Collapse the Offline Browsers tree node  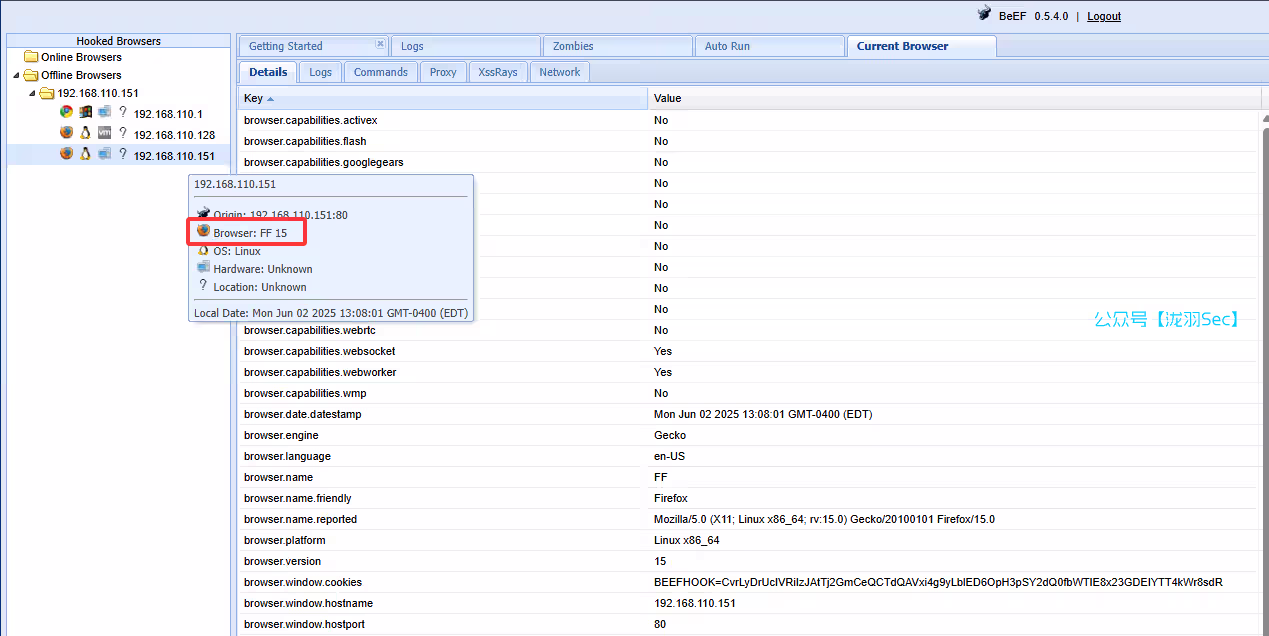click(x=16, y=75)
